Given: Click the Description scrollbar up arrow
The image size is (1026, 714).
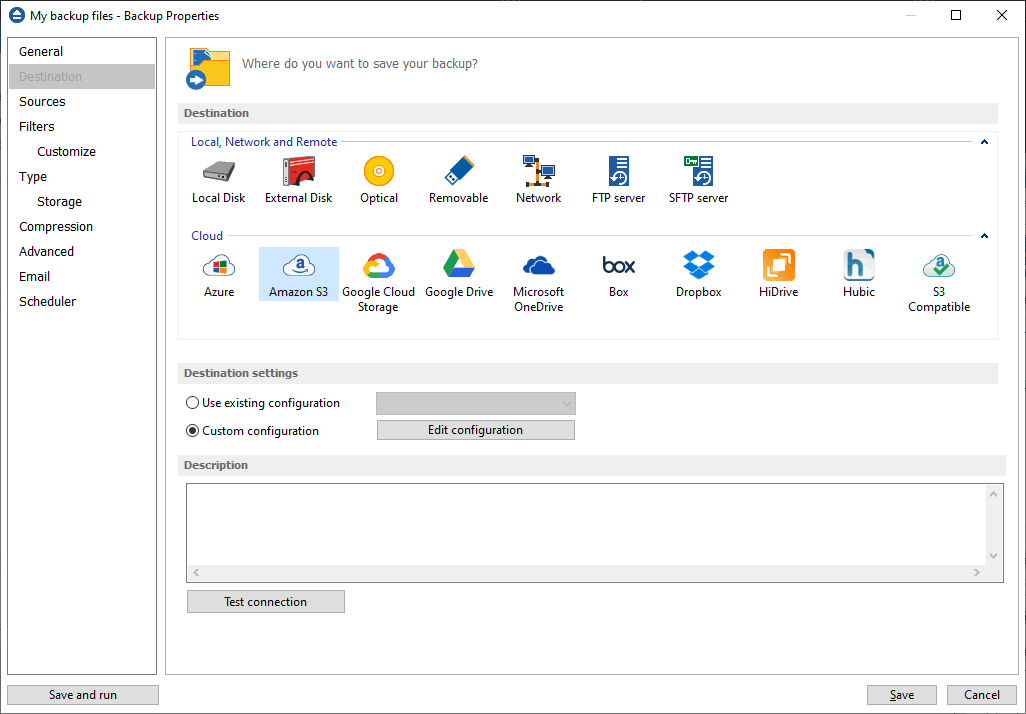Looking at the screenshot, I should pyautogui.click(x=993, y=494).
